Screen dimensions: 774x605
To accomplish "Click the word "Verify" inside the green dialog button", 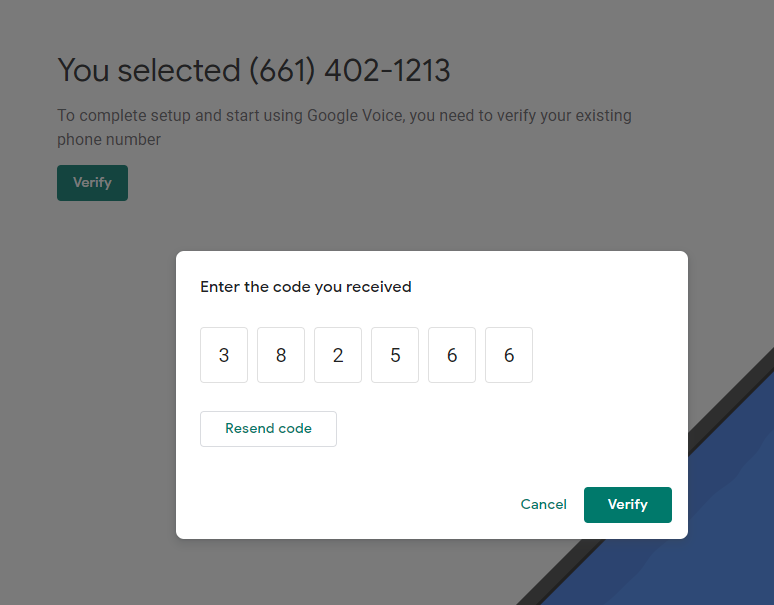I will pyautogui.click(x=628, y=504).
